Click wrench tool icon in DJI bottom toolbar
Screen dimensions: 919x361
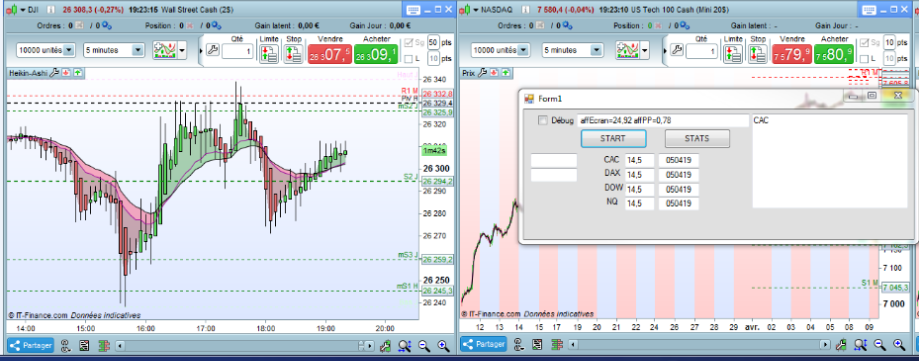coord(386,346)
